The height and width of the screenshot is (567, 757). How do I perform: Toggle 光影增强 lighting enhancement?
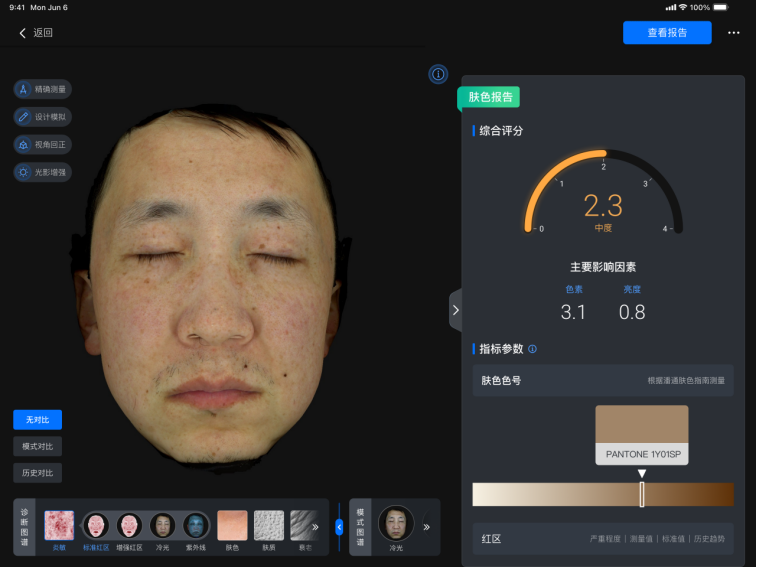tap(42, 172)
